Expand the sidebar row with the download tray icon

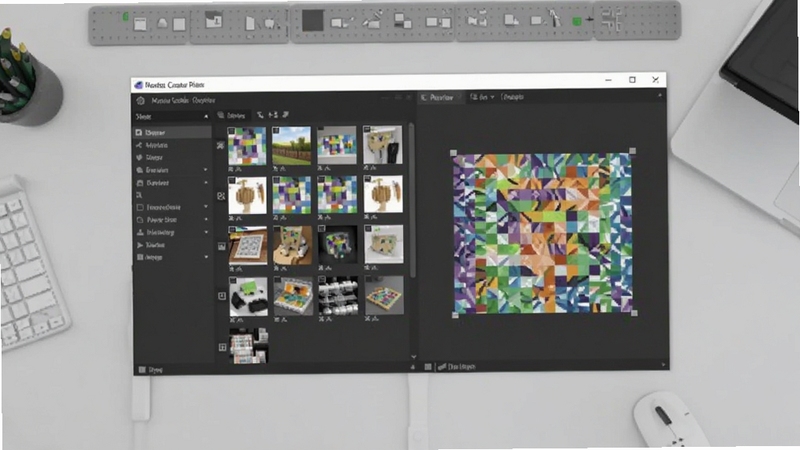pyautogui.click(x=172, y=232)
